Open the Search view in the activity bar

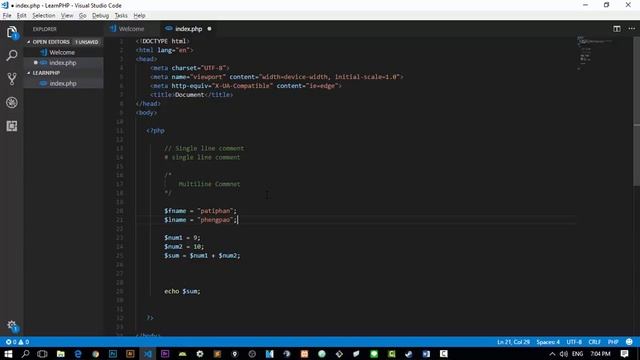tap(12, 55)
